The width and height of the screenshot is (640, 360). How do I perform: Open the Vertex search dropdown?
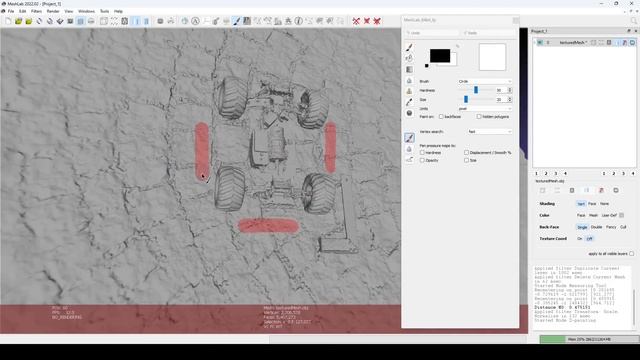pyautogui.click(x=489, y=132)
